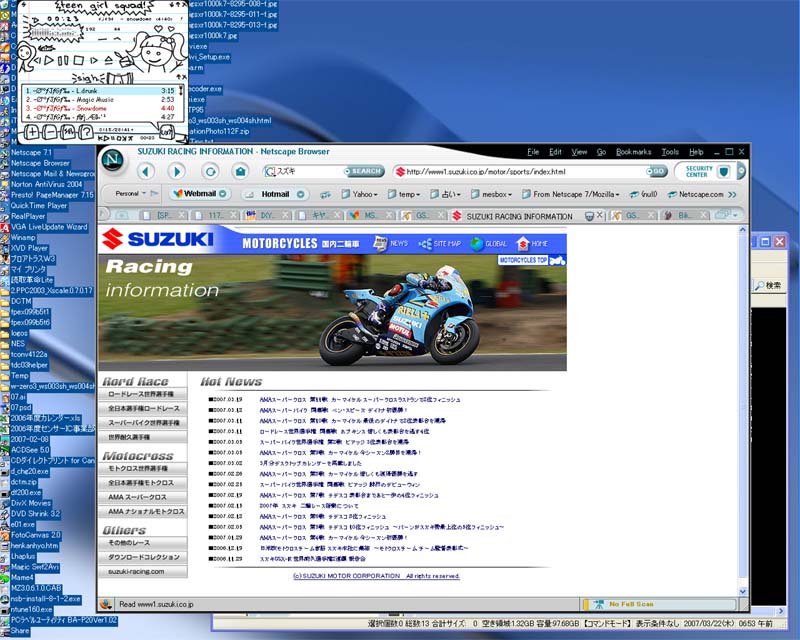
Task: Click the spiky seek bar in player
Action: tap(56, 33)
